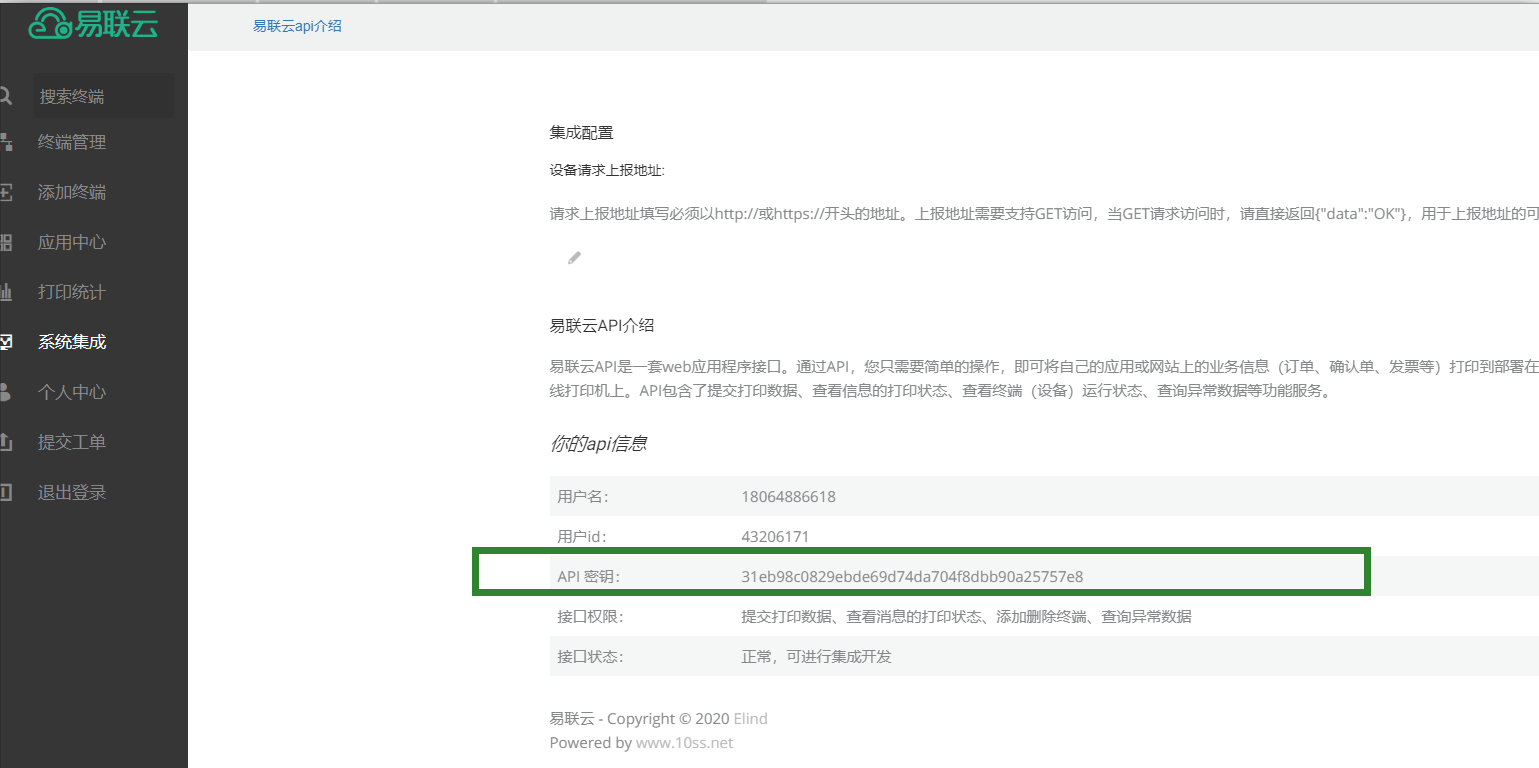Click the 接口状态 value 正常，可进行集成开发

816,656
